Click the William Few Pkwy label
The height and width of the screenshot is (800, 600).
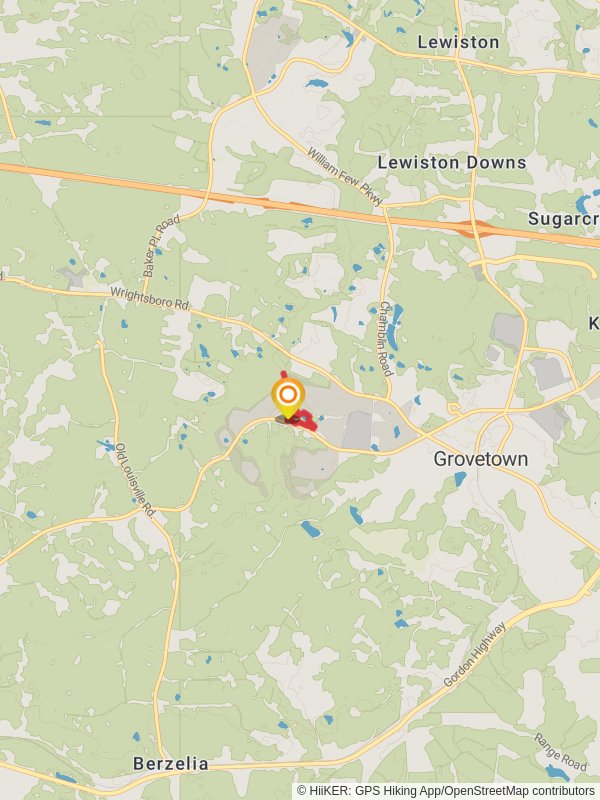[x=344, y=176]
